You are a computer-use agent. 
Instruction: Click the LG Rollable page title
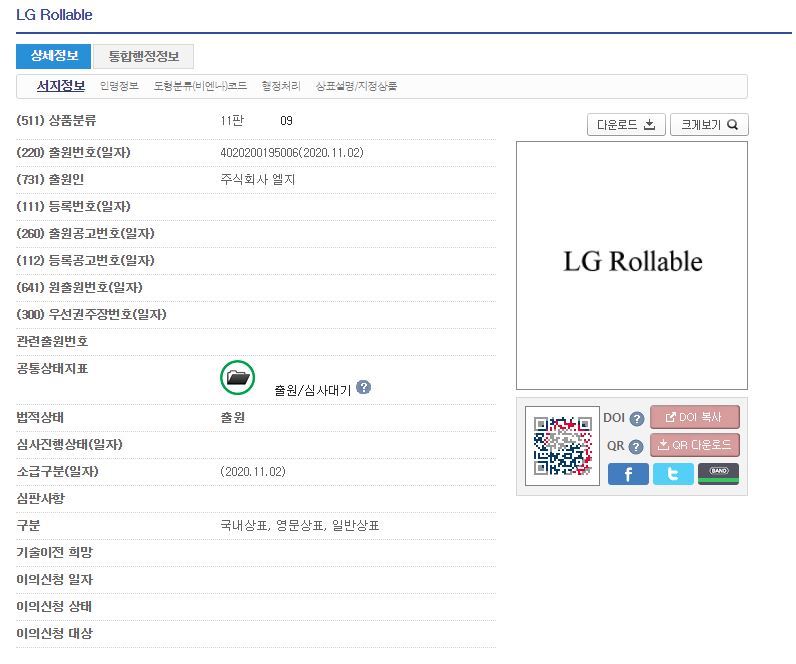click(x=54, y=15)
